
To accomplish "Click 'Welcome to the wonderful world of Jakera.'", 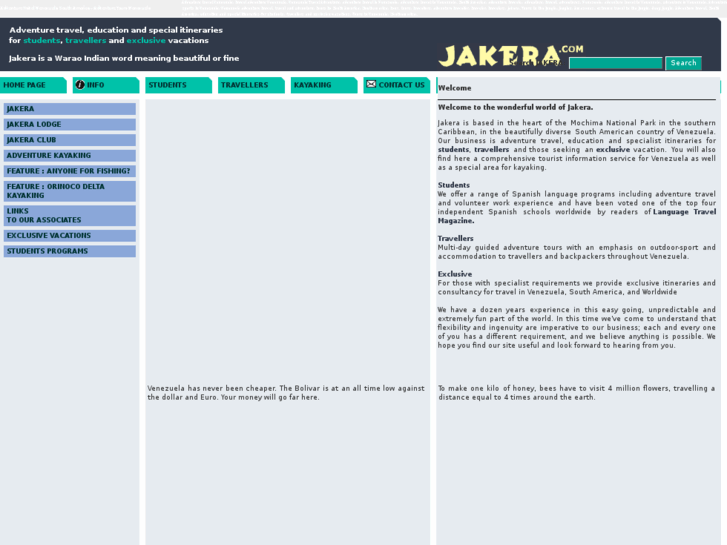I will point(515,108).
